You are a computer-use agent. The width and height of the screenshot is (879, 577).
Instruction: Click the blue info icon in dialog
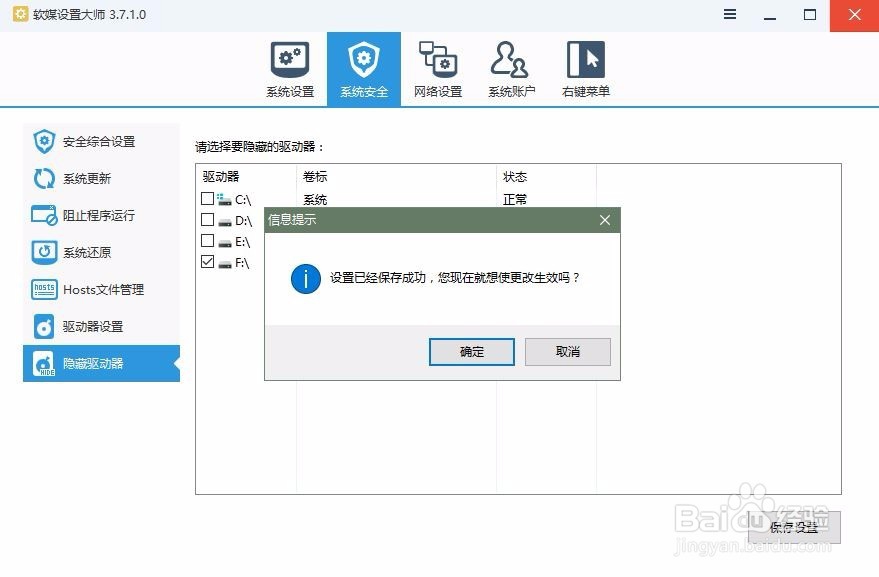click(x=306, y=279)
